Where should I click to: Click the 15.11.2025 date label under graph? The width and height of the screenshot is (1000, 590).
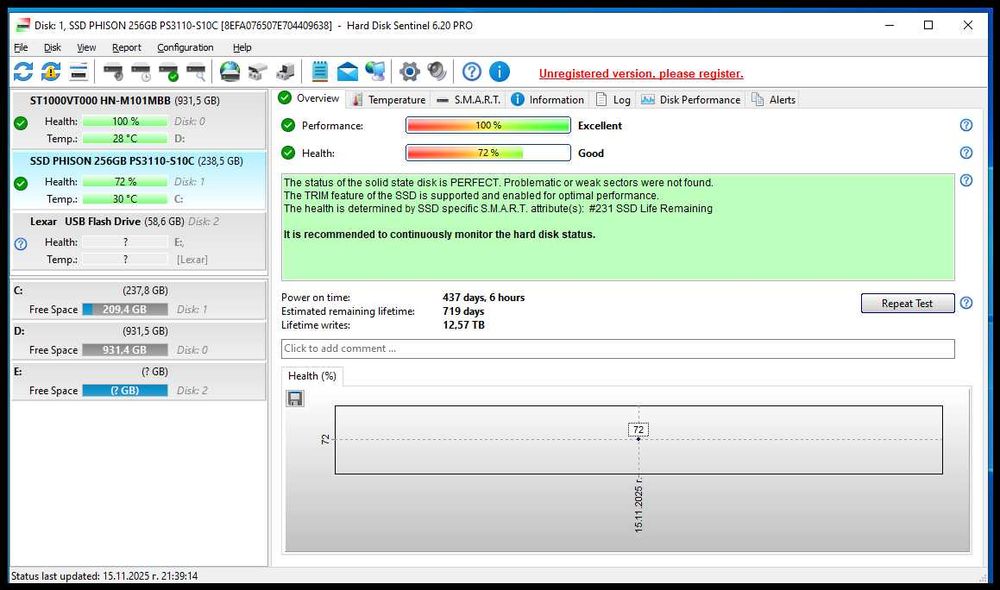click(x=638, y=508)
